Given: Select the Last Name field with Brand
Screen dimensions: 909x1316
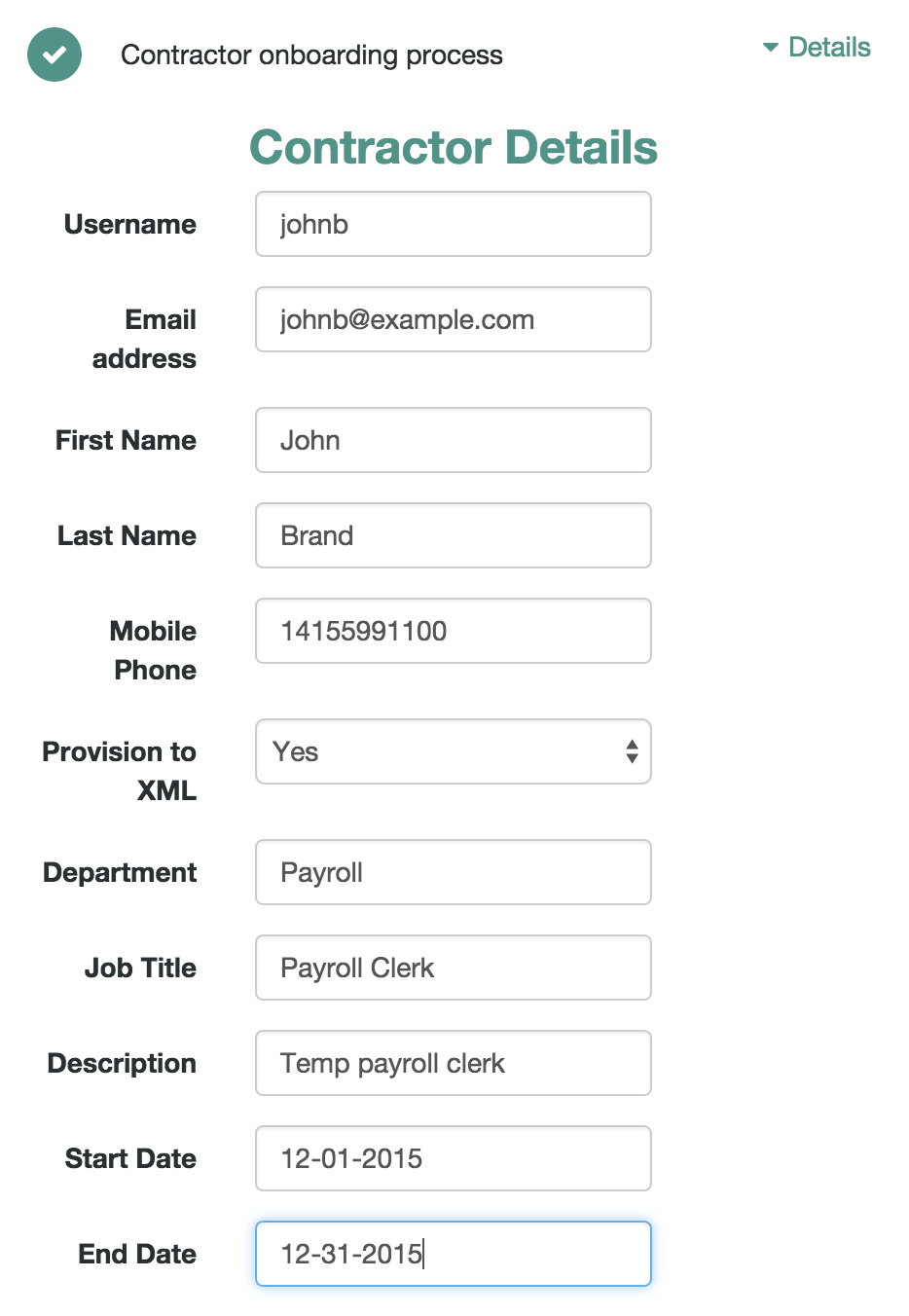Looking at the screenshot, I should tap(454, 535).
